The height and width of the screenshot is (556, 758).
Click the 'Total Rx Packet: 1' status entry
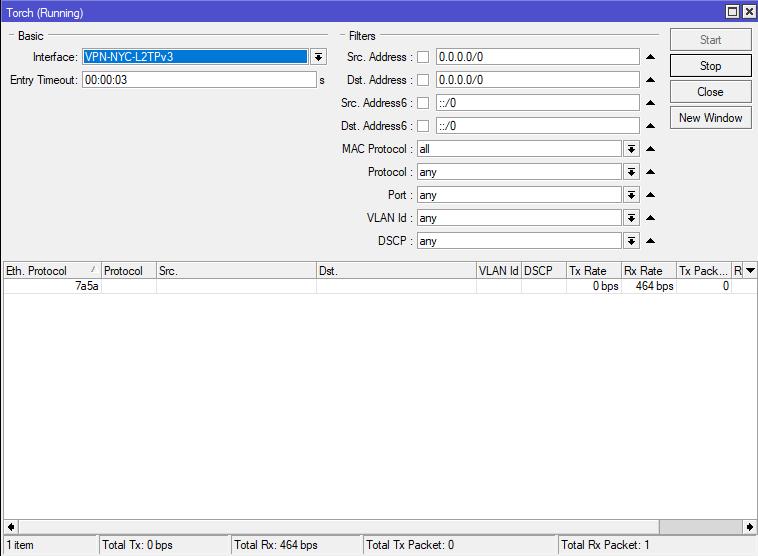(x=657, y=545)
